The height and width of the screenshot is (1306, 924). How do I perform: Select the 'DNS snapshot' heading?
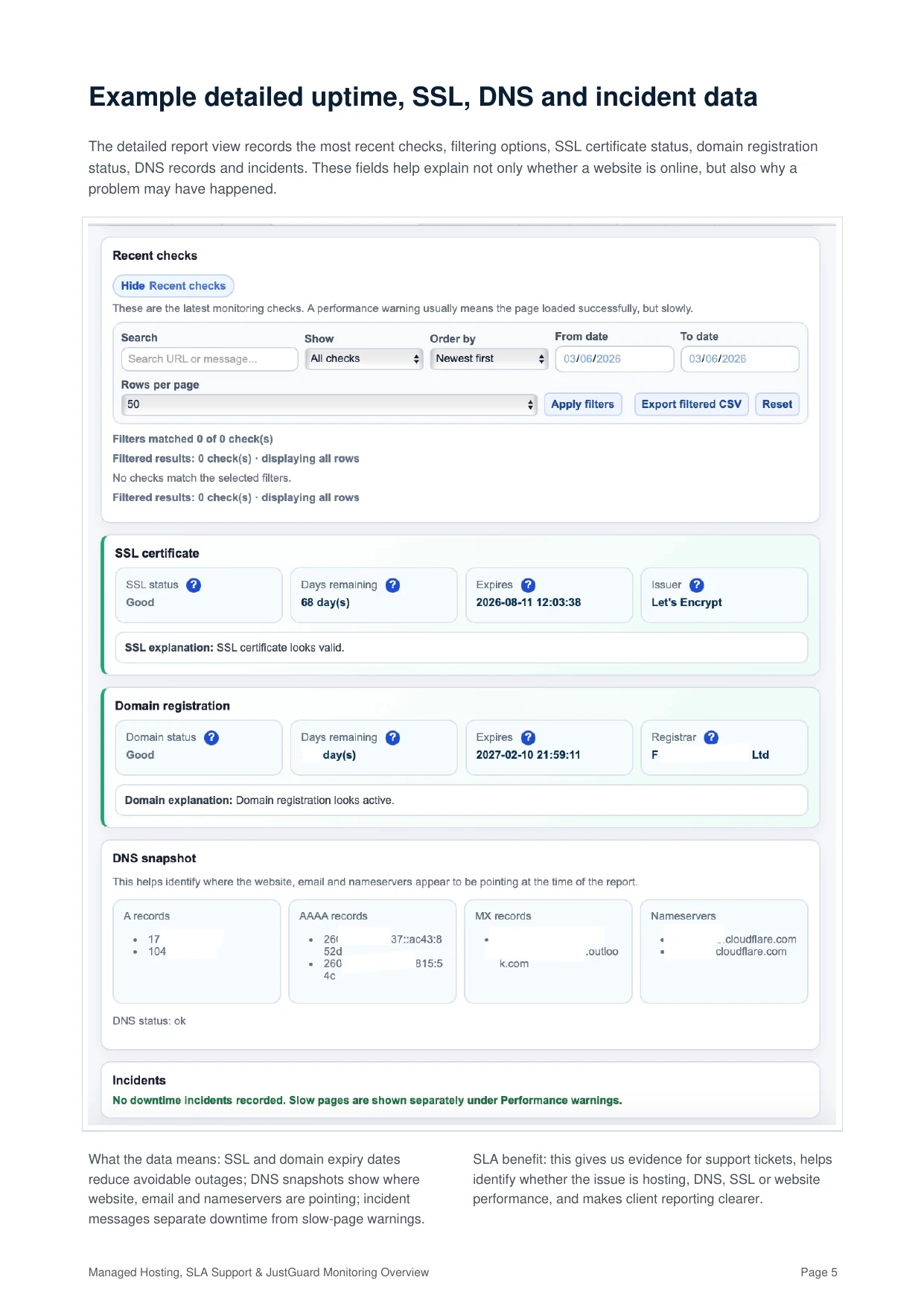pyautogui.click(x=154, y=859)
